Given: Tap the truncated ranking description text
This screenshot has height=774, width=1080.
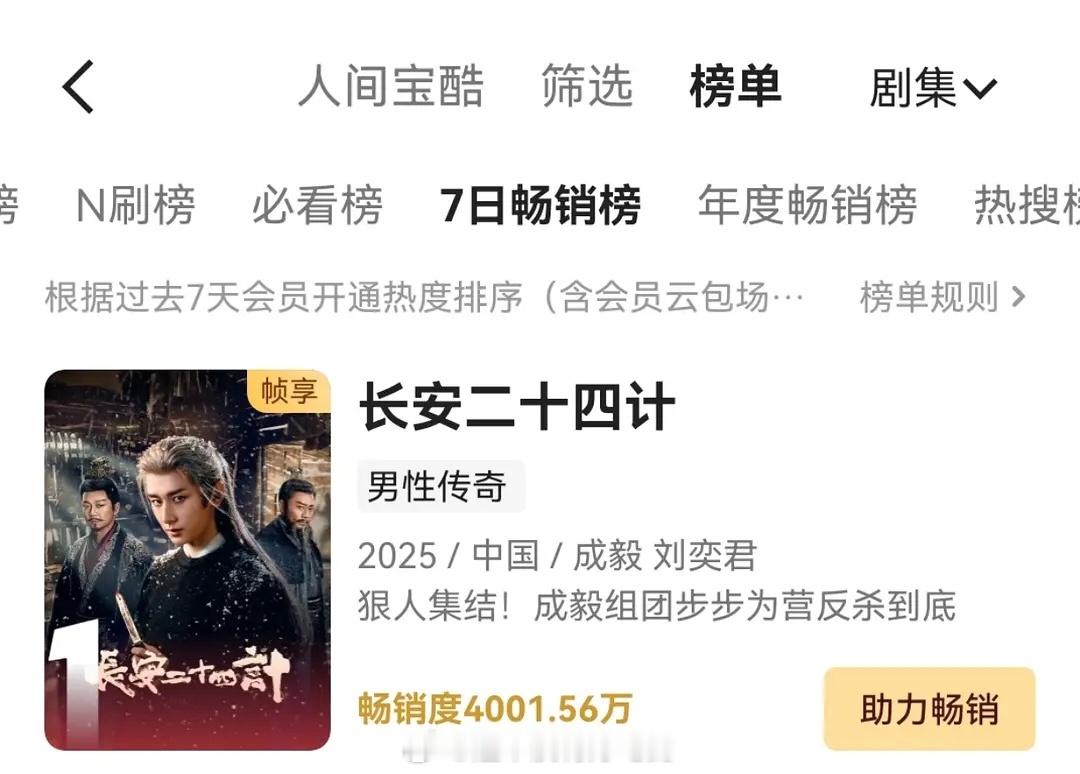Looking at the screenshot, I should pyautogui.click(x=424, y=297).
